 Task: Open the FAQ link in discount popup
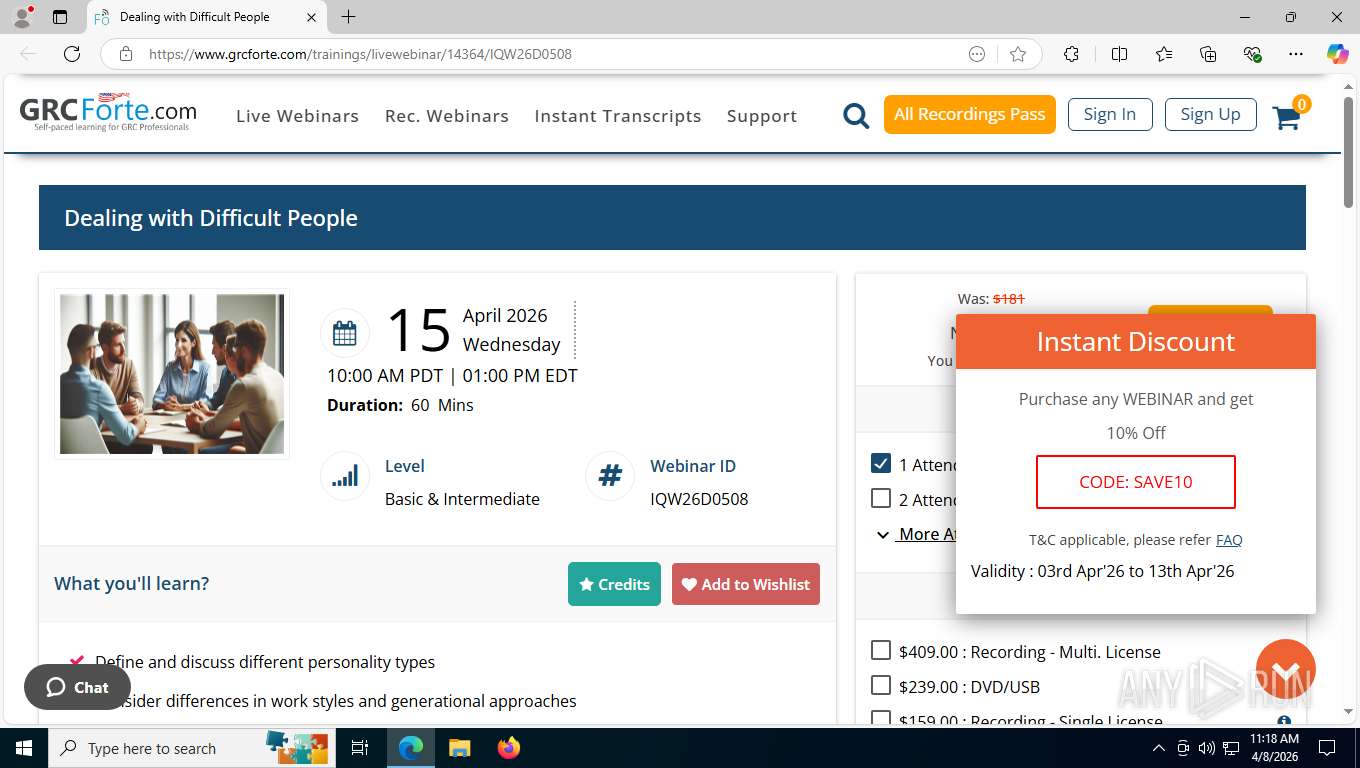click(x=1229, y=540)
